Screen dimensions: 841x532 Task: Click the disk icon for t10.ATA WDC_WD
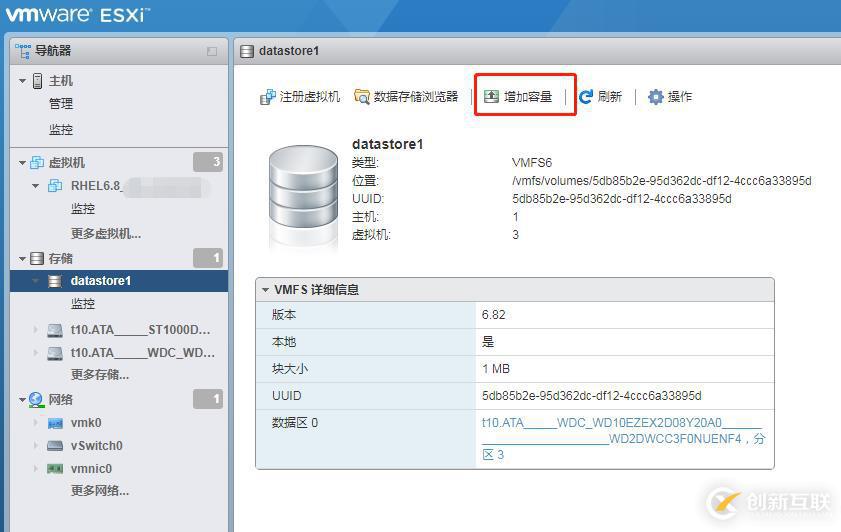(x=55, y=353)
